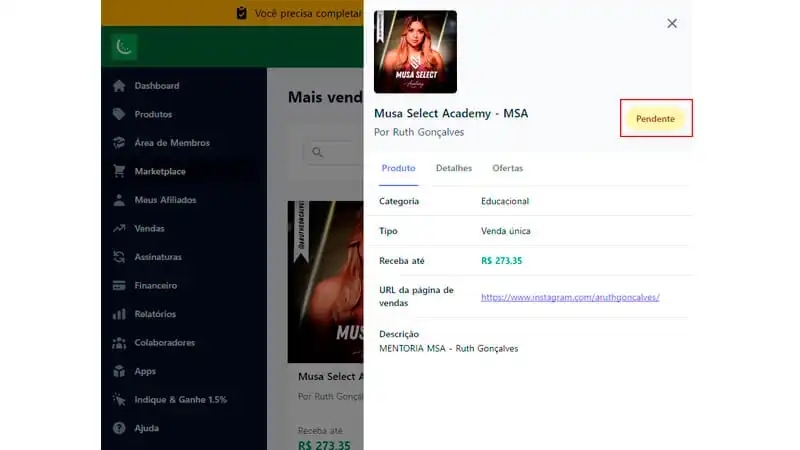The height and width of the screenshot is (450, 800).
Task: Open the Dashboard home icon
Action: 119,86
